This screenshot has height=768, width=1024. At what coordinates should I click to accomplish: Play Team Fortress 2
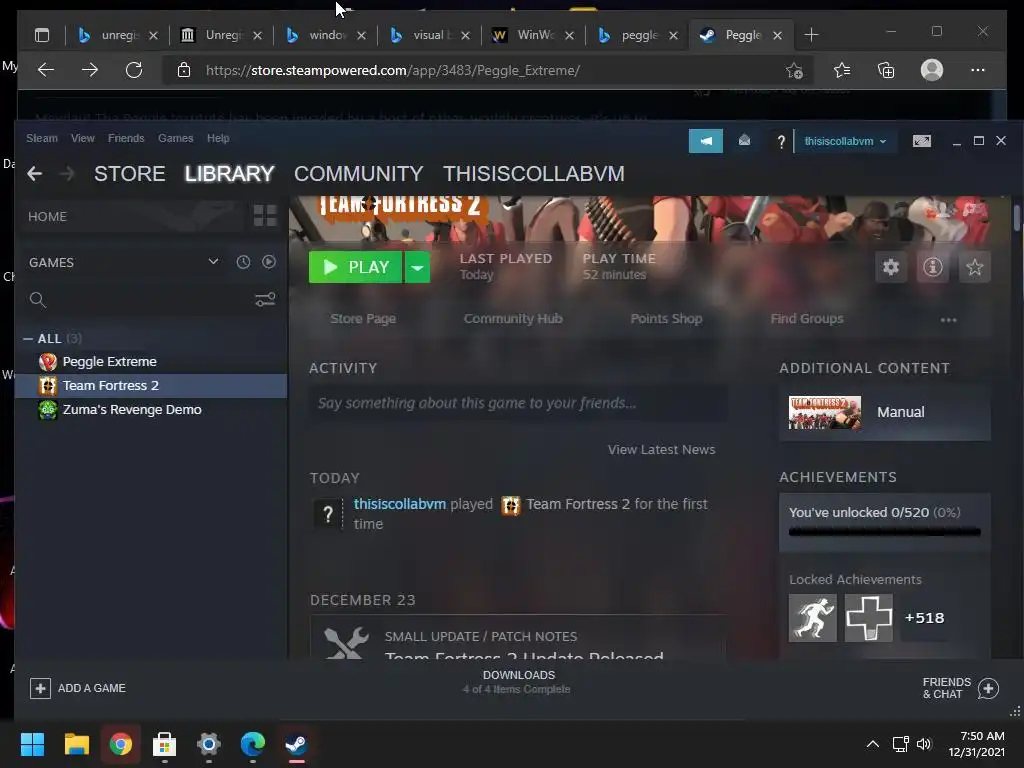tap(356, 267)
